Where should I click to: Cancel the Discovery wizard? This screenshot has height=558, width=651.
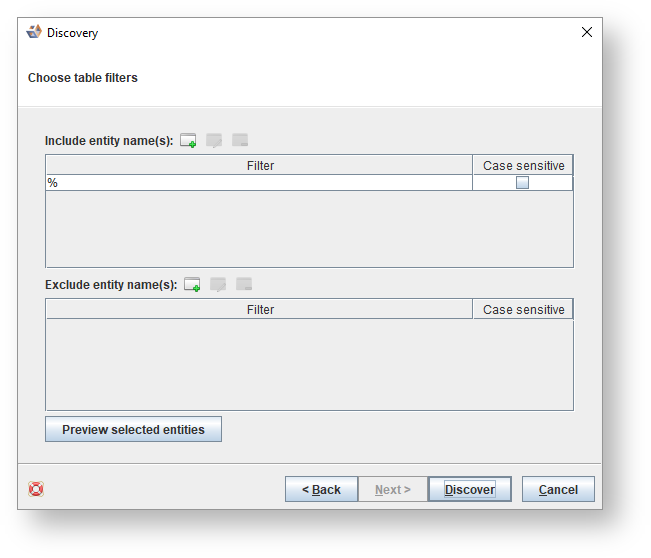(x=558, y=489)
